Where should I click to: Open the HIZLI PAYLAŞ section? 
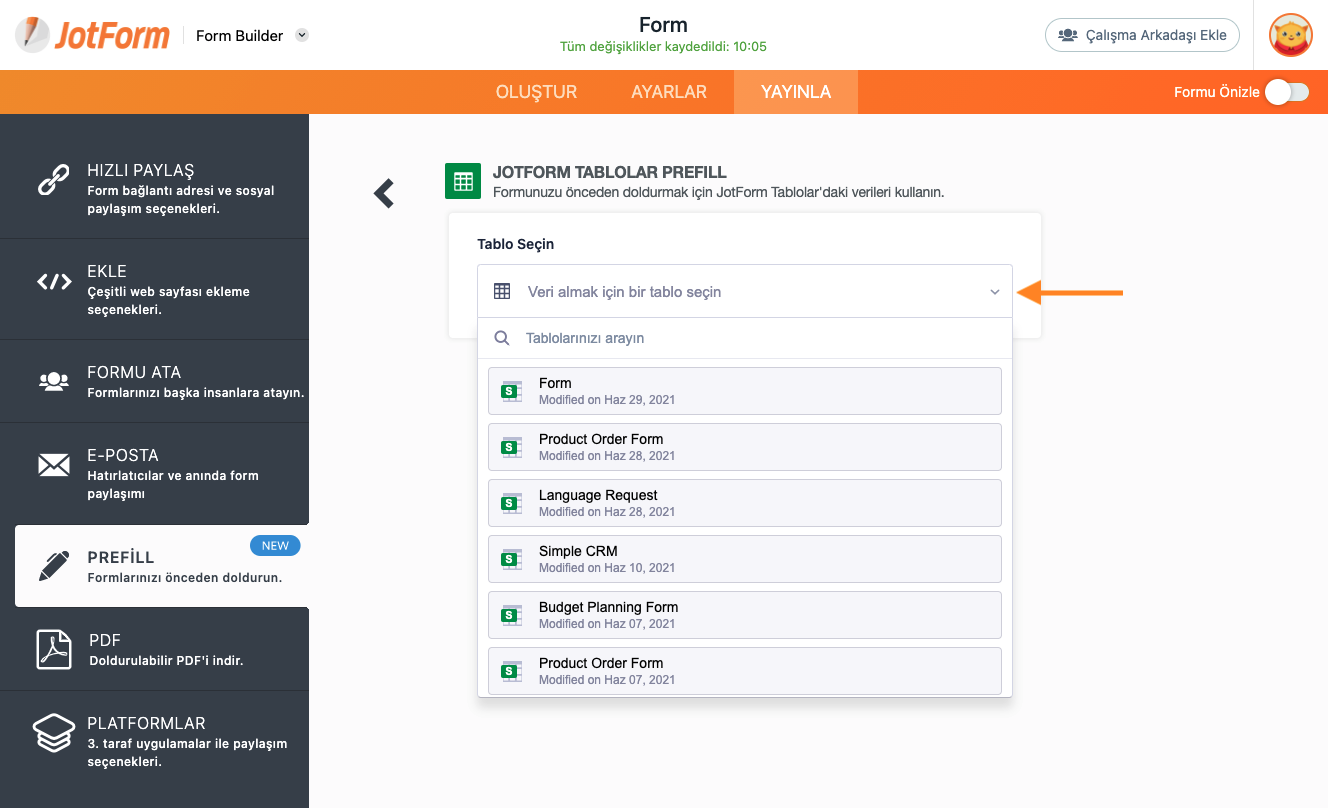[154, 188]
